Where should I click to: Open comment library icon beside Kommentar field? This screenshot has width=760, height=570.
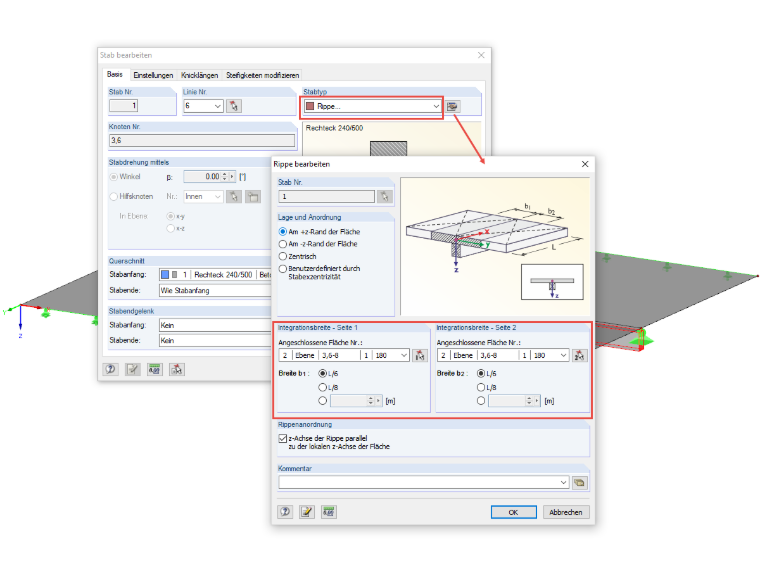579,482
